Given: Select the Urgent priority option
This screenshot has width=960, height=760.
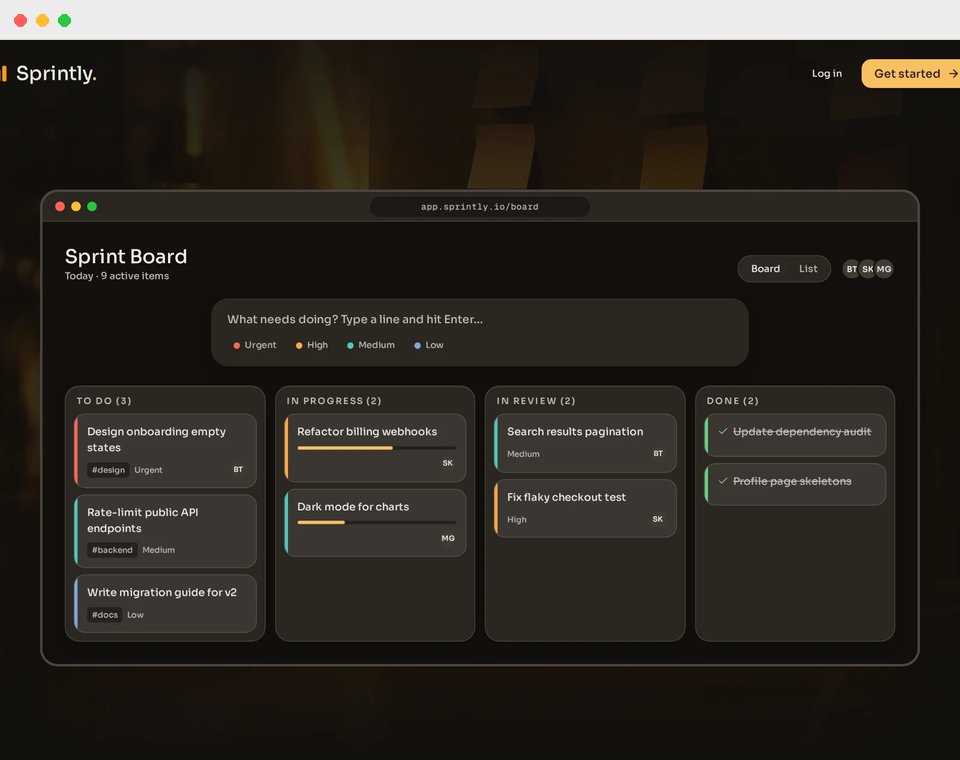Looking at the screenshot, I should 255,345.
